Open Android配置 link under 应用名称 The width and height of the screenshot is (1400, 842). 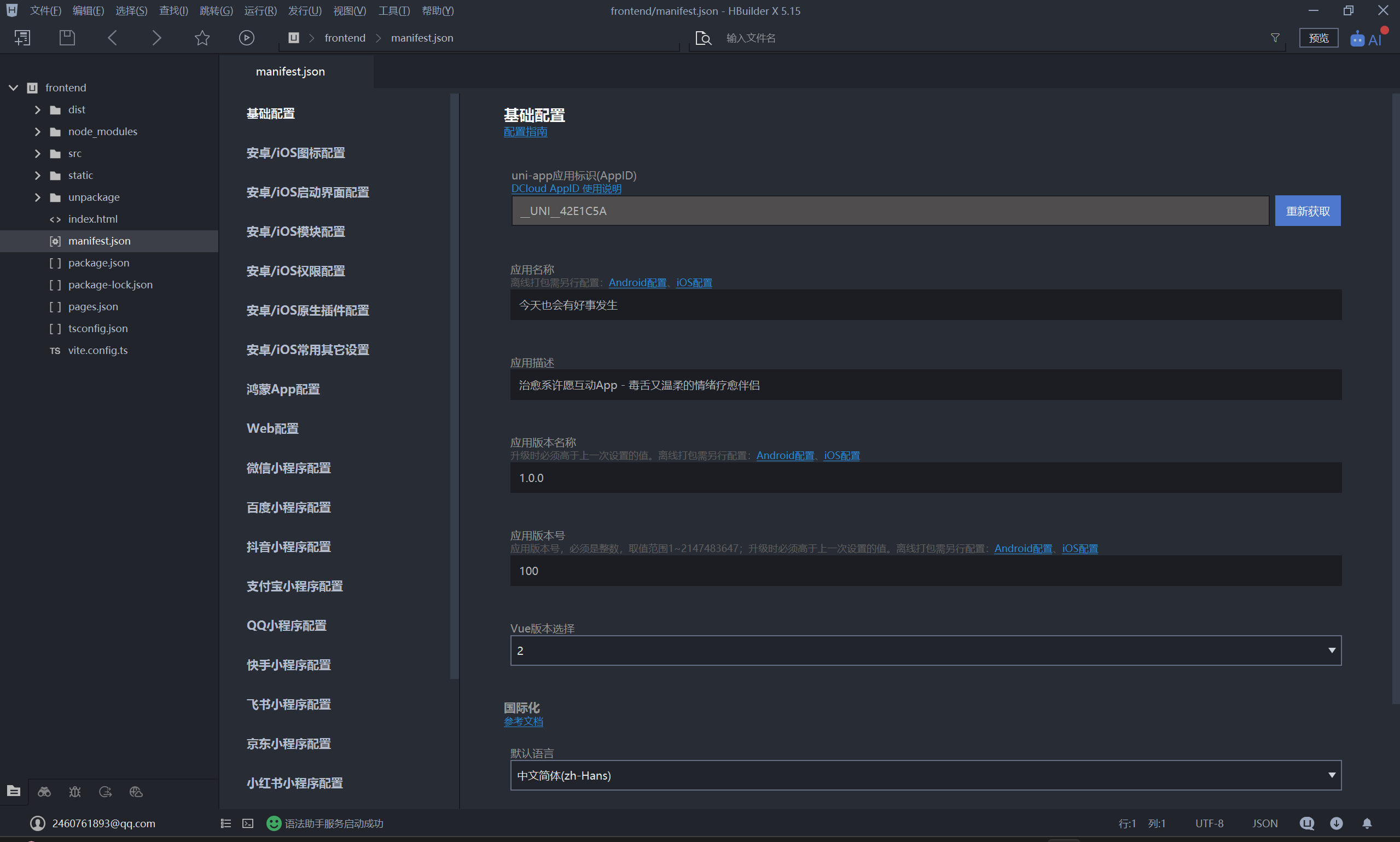(637, 282)
